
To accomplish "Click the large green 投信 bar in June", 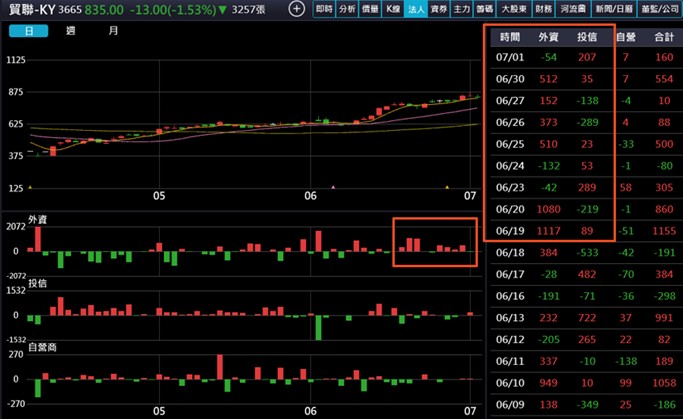I will pyautogui.click(x=318, y=328).
